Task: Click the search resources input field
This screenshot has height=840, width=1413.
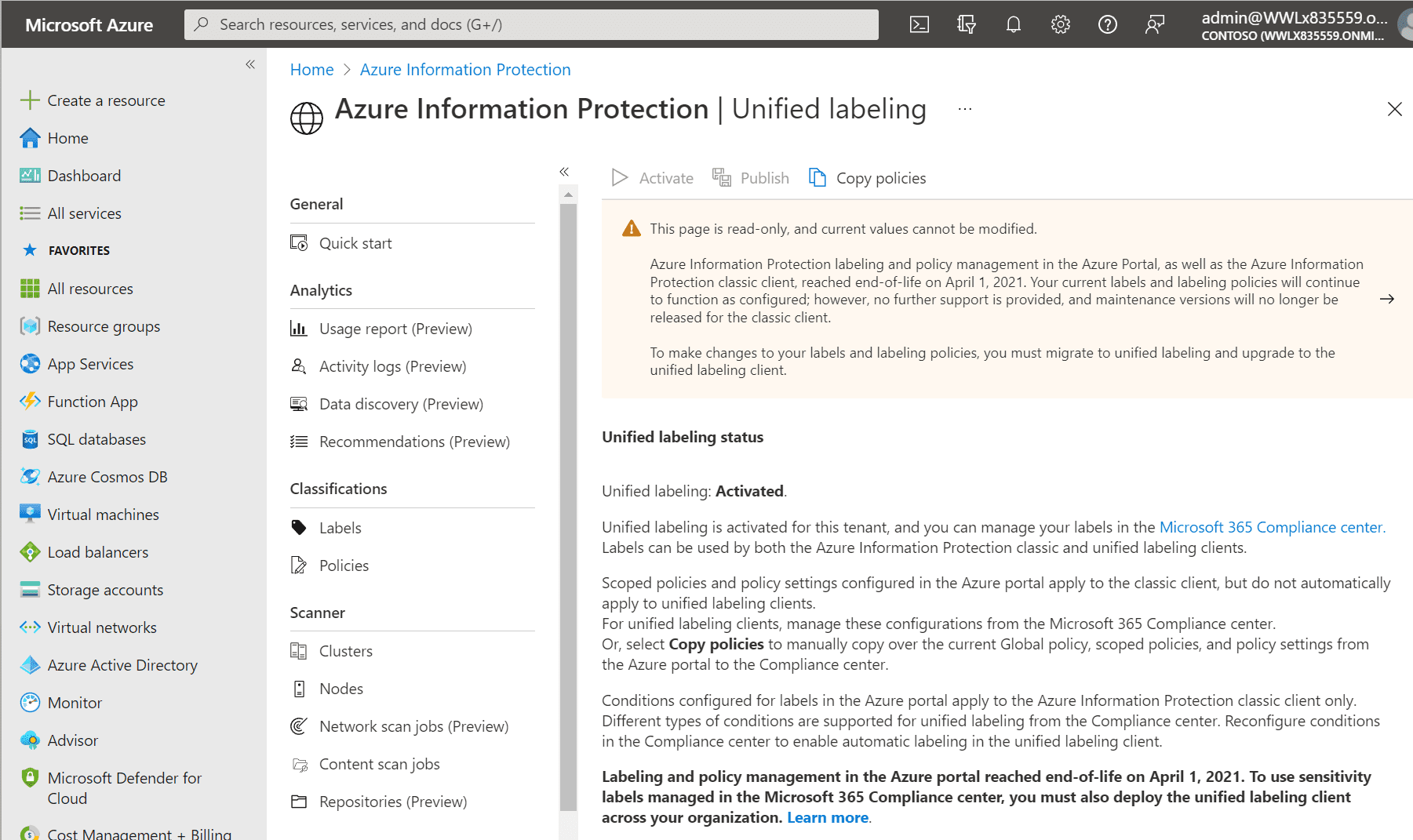Action: tap(532, 24)
